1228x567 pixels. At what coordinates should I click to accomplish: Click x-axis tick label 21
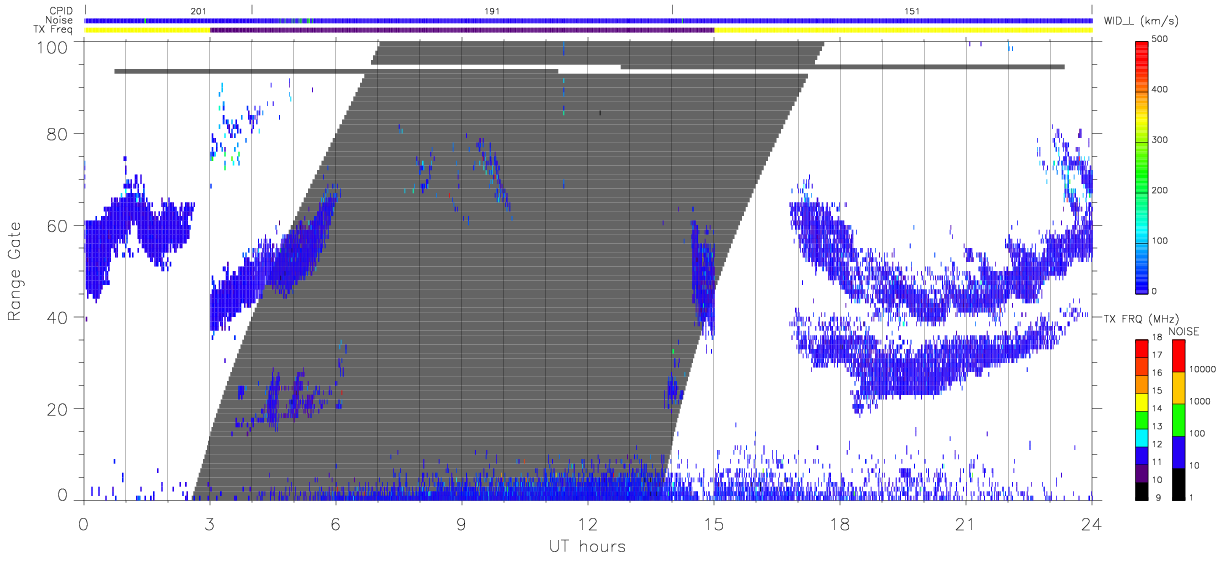coord(965,523)
